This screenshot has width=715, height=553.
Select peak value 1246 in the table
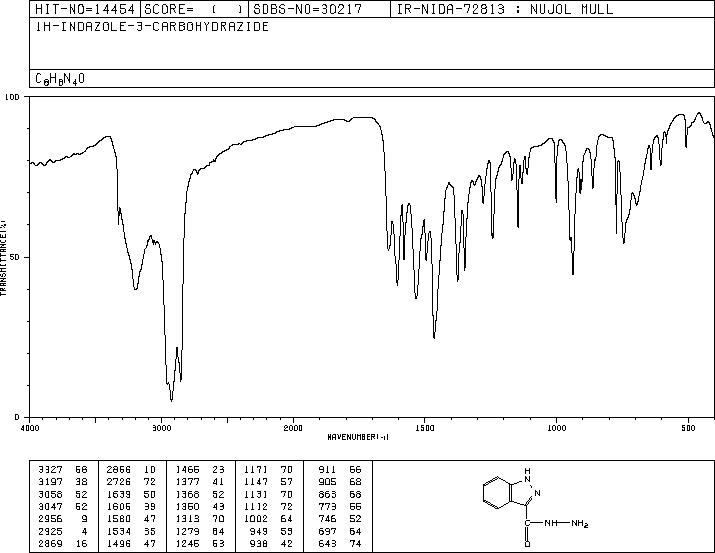(187, 544)
